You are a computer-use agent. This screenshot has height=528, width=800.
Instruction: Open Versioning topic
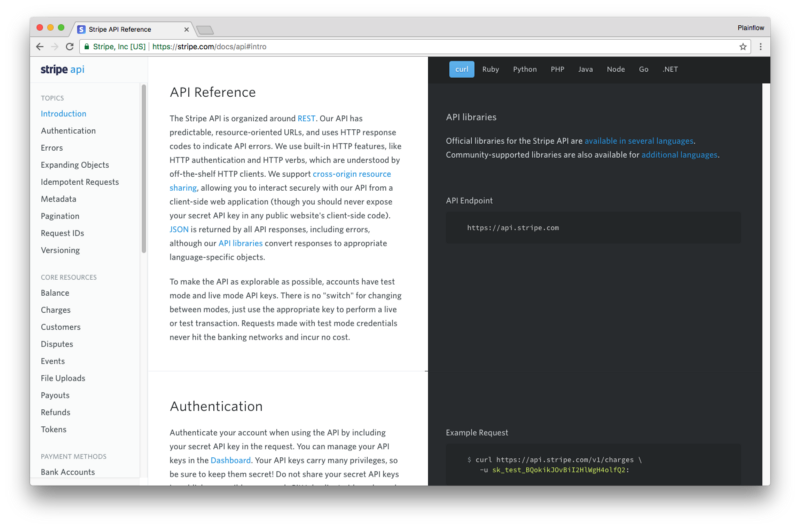[x=60, y=250]
